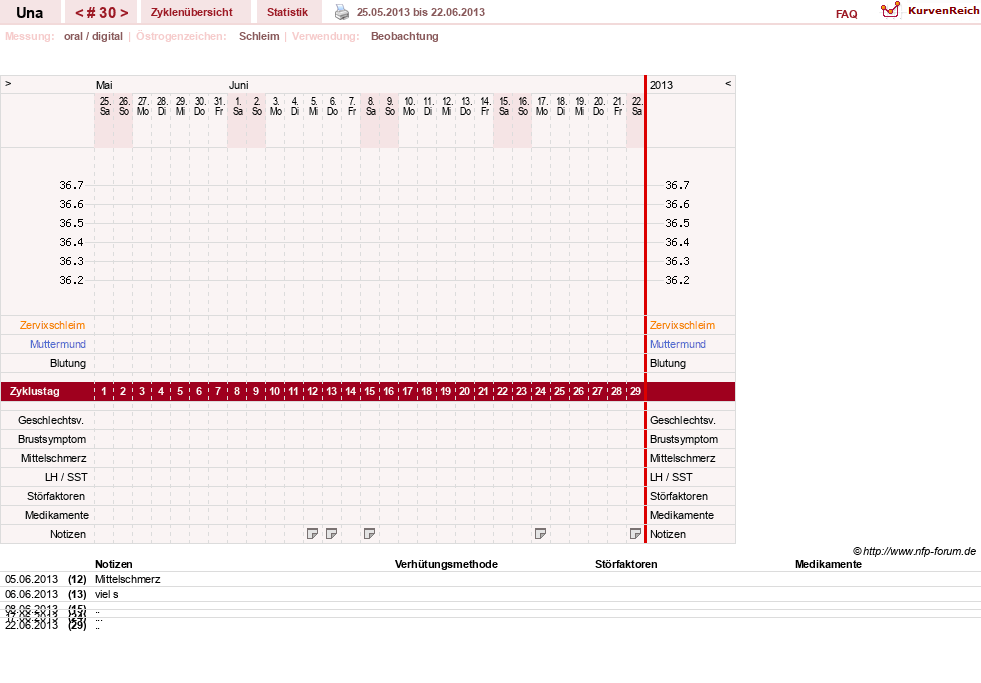
Task: Expand chart with left '>' arrow
Action: pos(8,83)
